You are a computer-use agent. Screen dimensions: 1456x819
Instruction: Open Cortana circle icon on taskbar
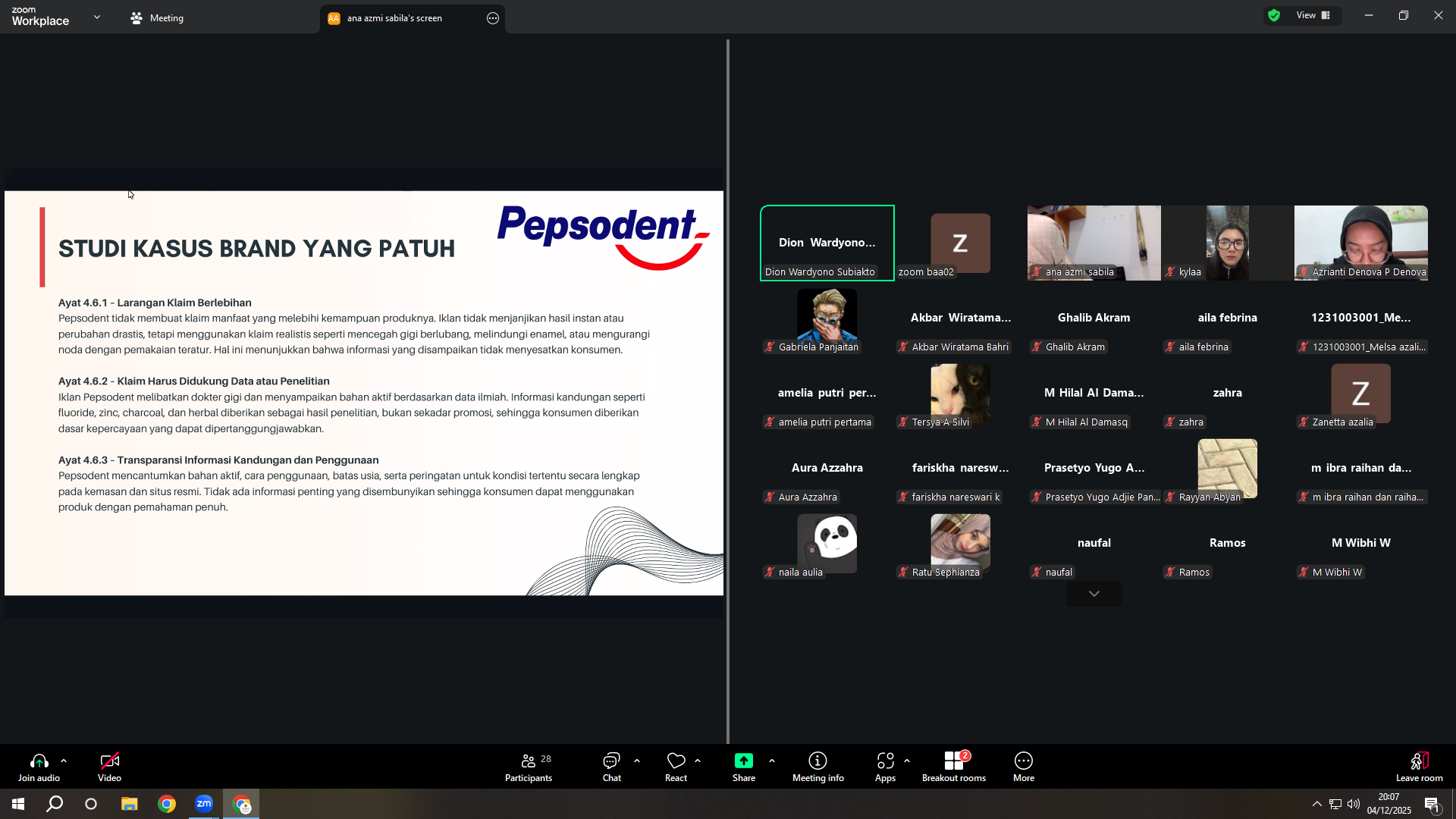(91, 804)
